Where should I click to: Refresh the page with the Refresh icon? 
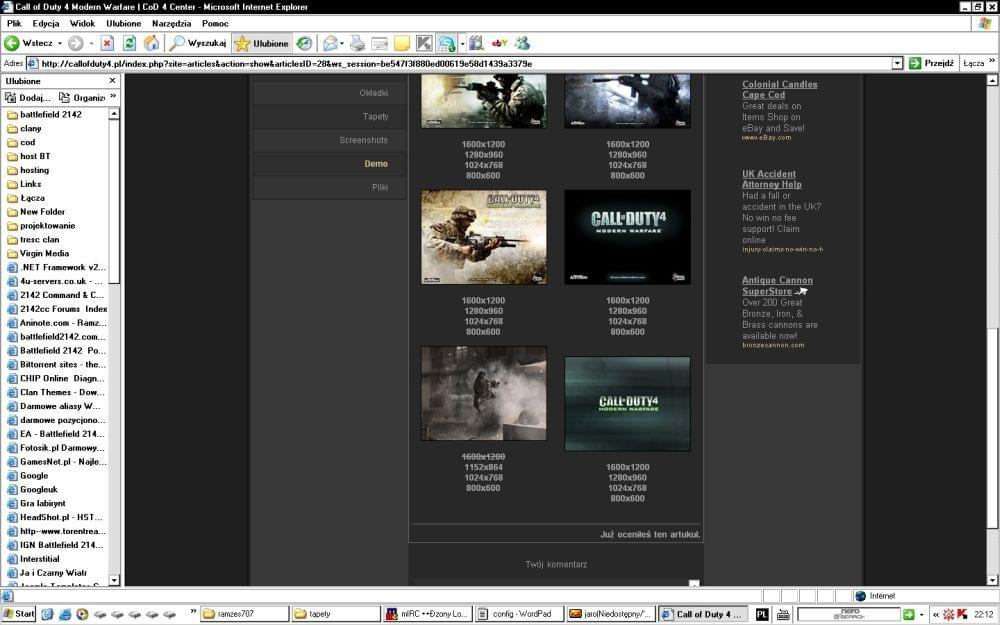click(x=129, y=43)
